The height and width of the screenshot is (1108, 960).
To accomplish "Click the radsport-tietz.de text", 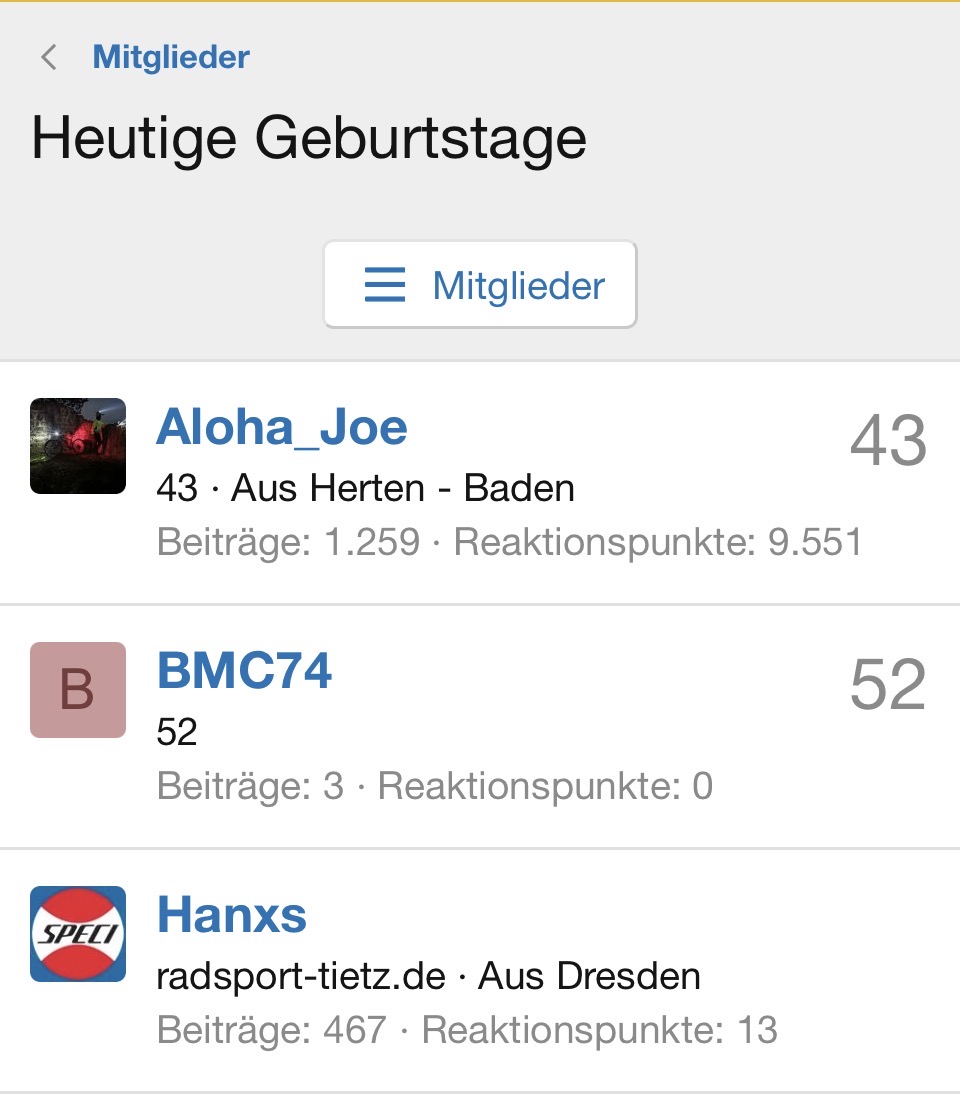I will [x=301, y=976].
